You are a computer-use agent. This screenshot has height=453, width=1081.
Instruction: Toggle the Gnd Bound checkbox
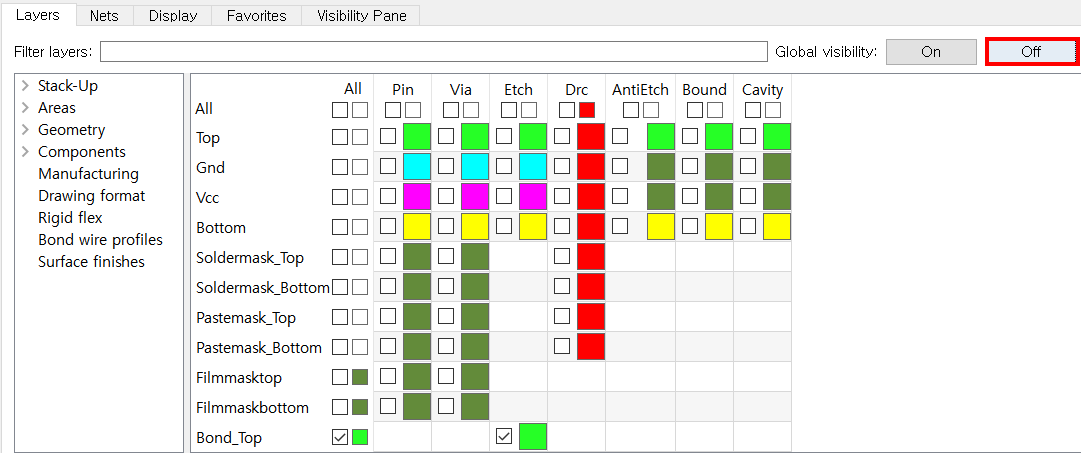click(689, 166)
